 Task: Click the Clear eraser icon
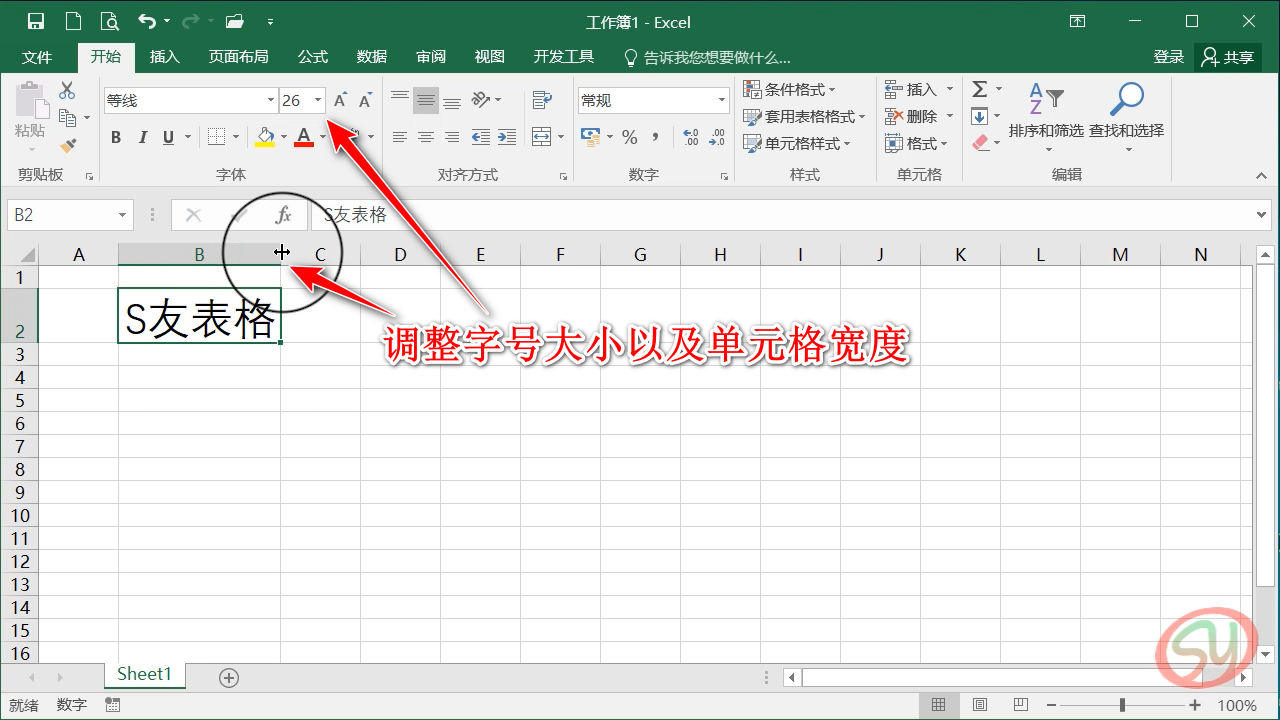pos(980,144)
